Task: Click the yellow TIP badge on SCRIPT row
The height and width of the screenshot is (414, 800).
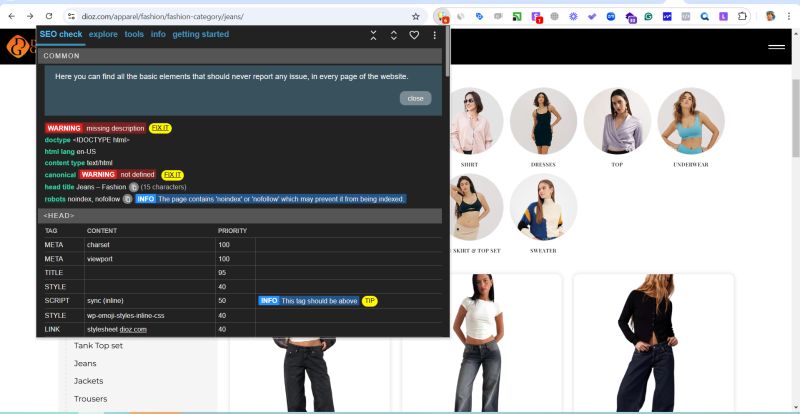Action: [x=370, y=301]
